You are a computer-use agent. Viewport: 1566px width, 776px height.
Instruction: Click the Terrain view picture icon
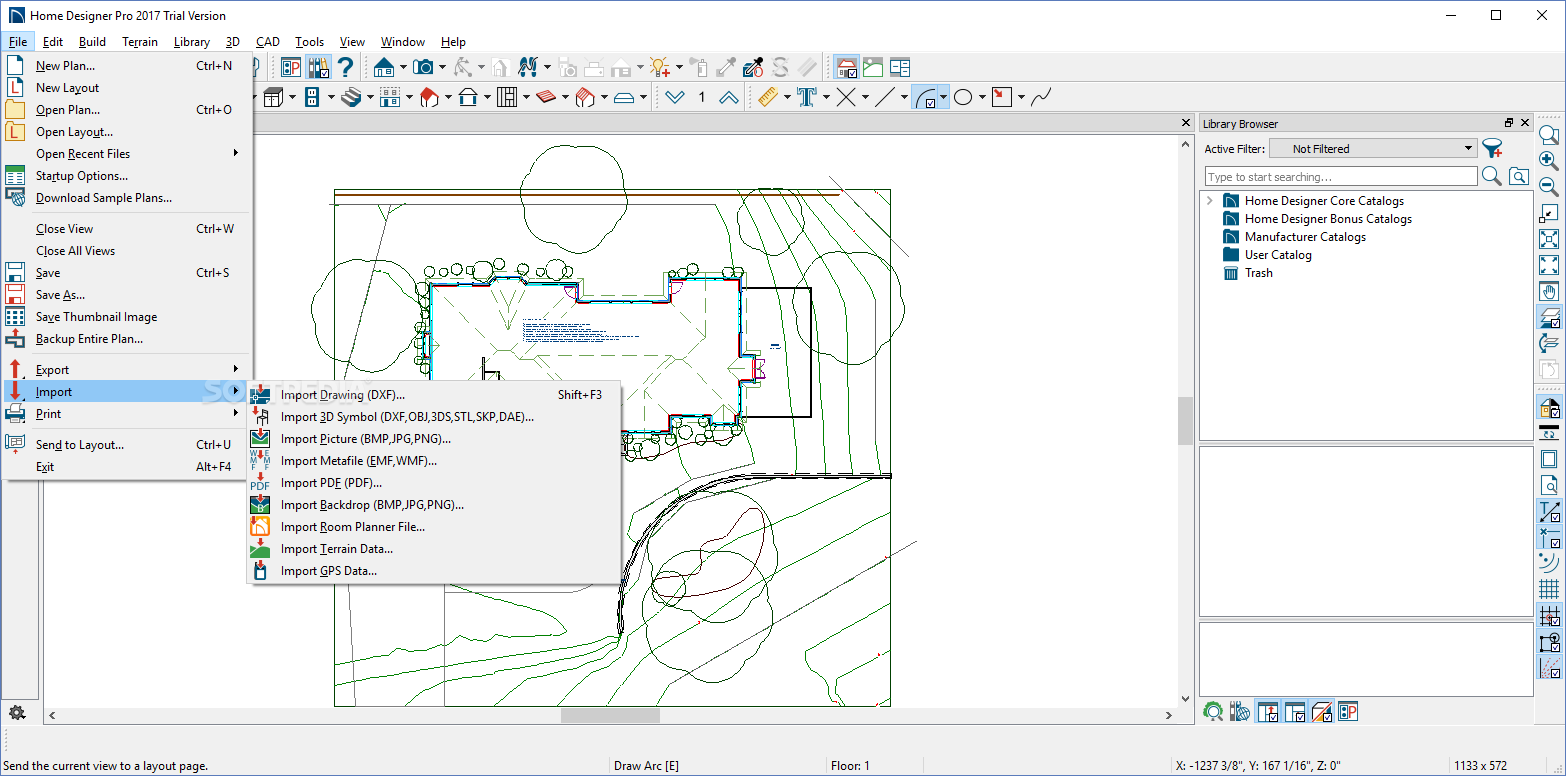[x=873, y=67]
